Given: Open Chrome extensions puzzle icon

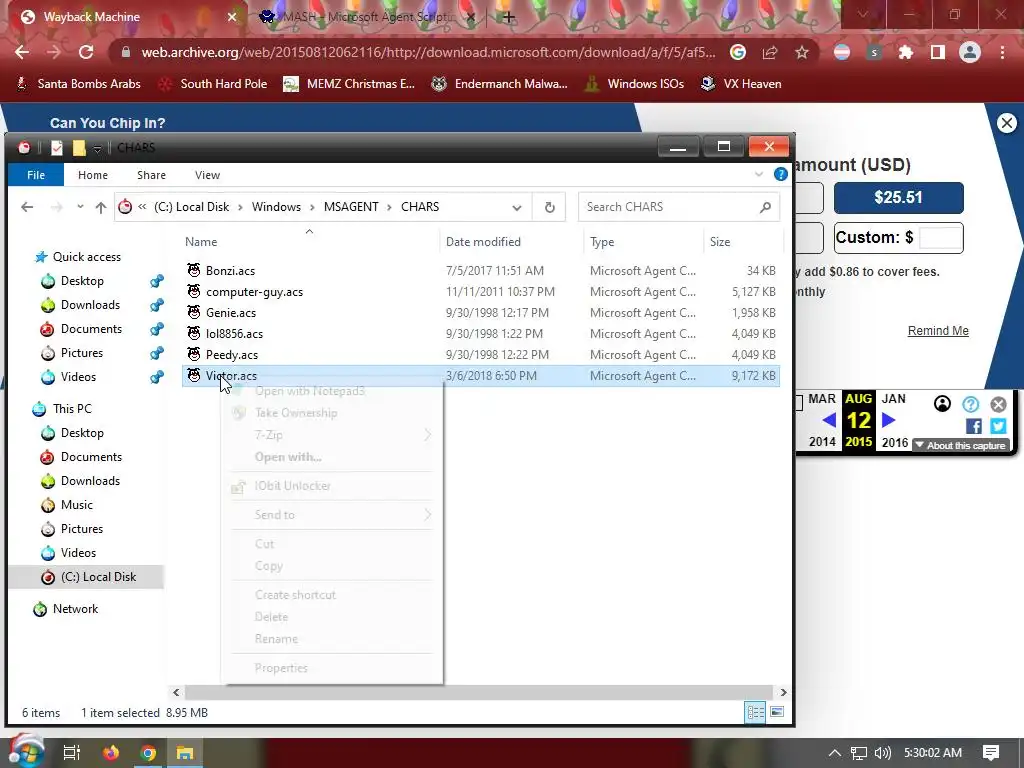Looking at the screenshot, I should (x=906, y=52).
